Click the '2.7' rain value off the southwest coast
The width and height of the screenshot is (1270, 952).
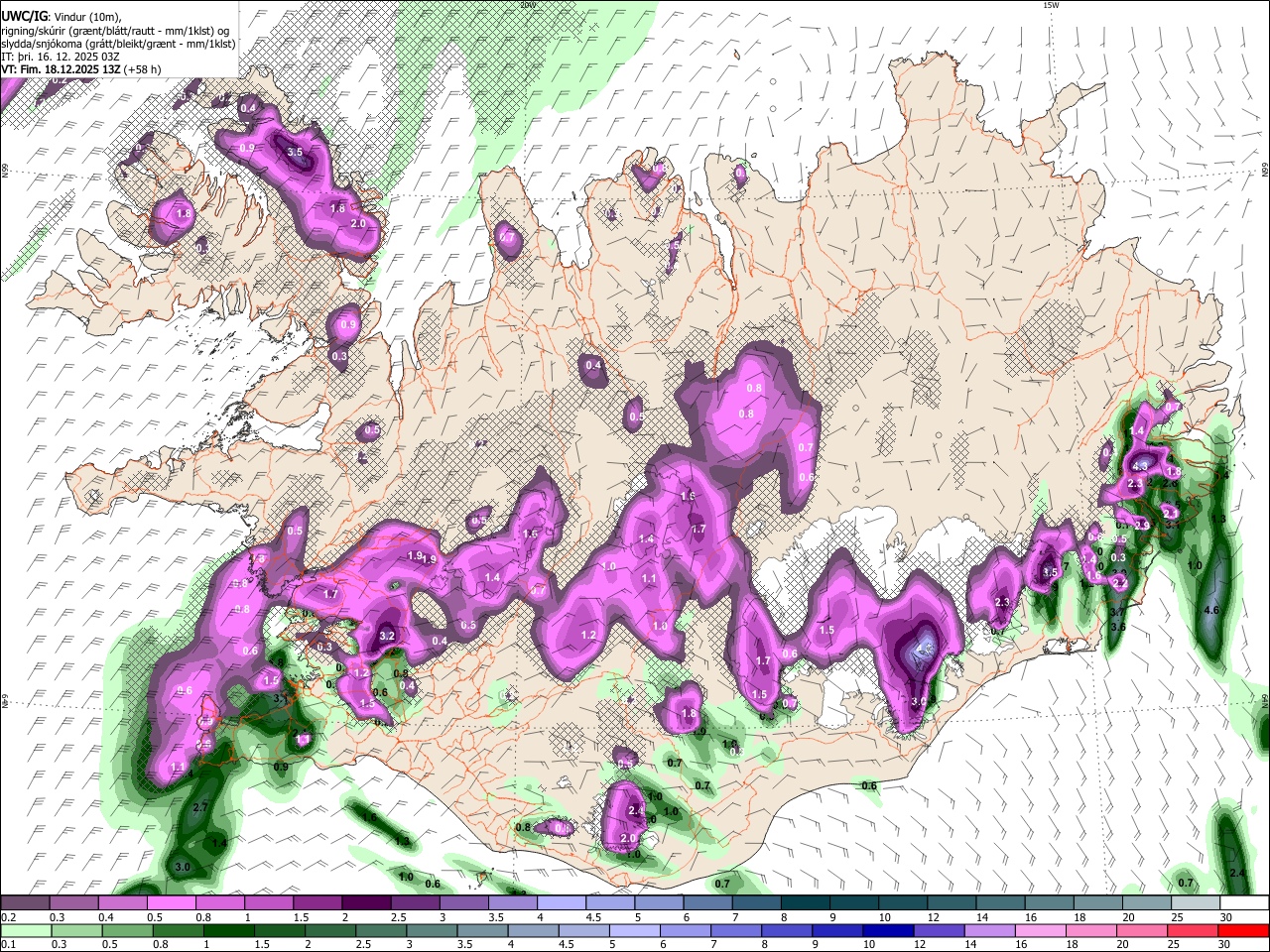tap(200, 808)
